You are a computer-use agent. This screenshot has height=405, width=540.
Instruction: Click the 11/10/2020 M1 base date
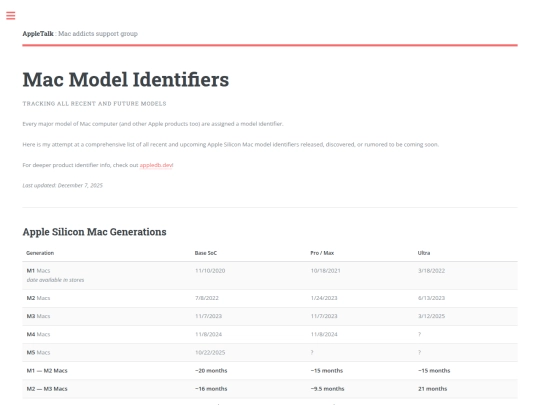(210, 271)
